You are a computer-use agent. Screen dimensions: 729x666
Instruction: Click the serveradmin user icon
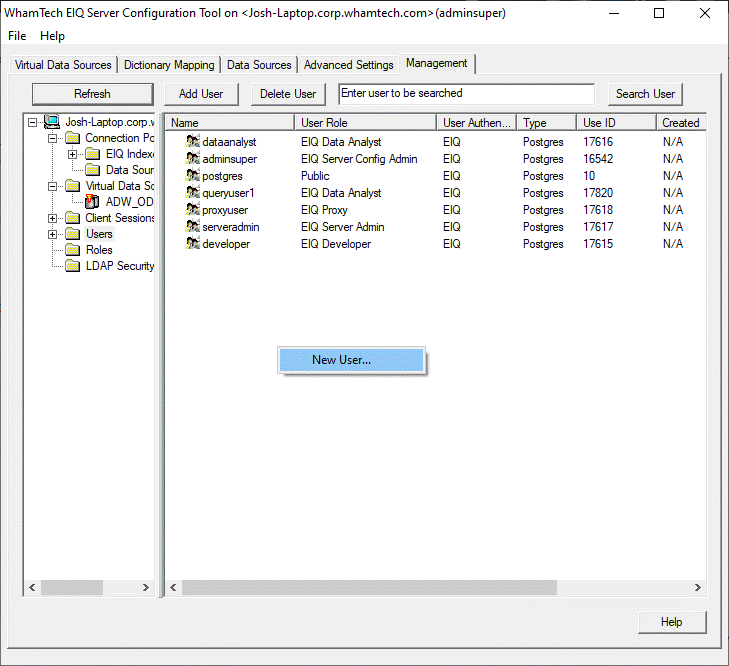tap(192, 226)
